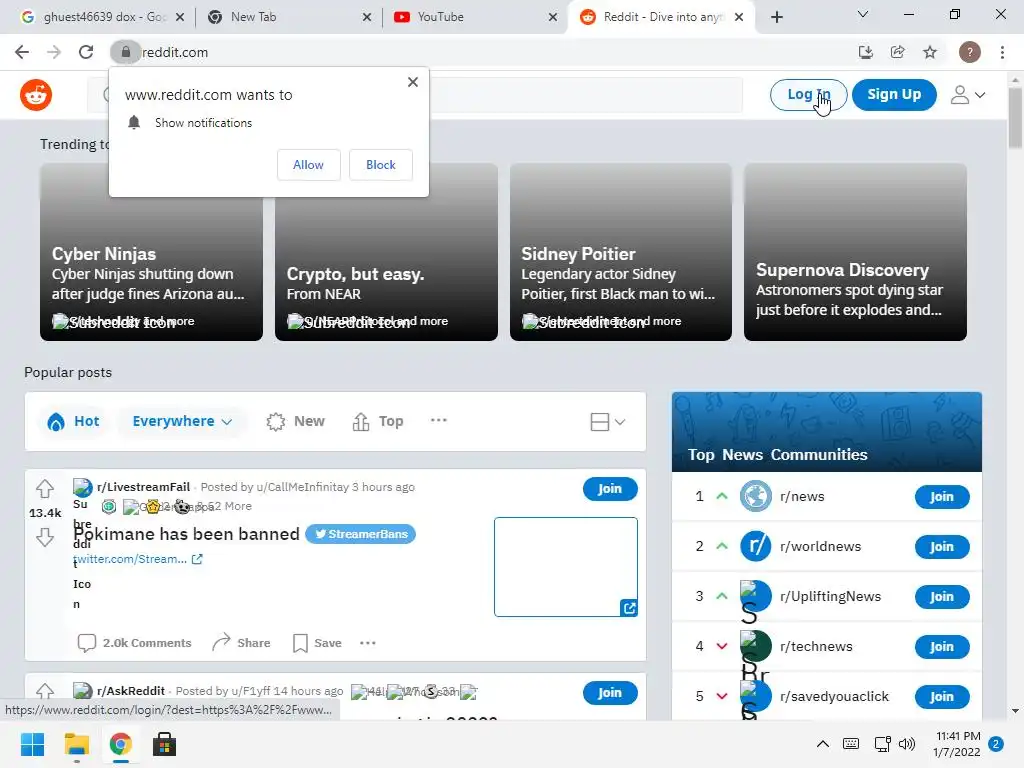The height and width of the screenshot is (768, 1024).
Task: Open Microsoft Store from the taskbar
Action: [x=164, y=744]
